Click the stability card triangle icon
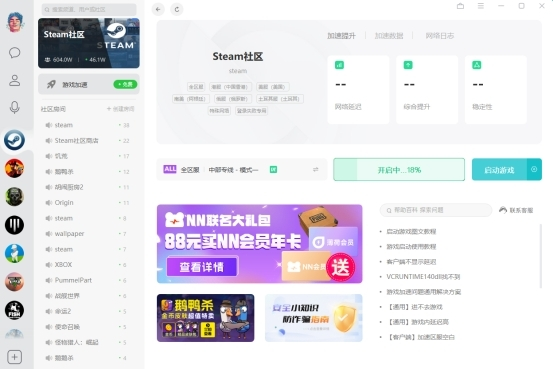 (x=477, y=65)
